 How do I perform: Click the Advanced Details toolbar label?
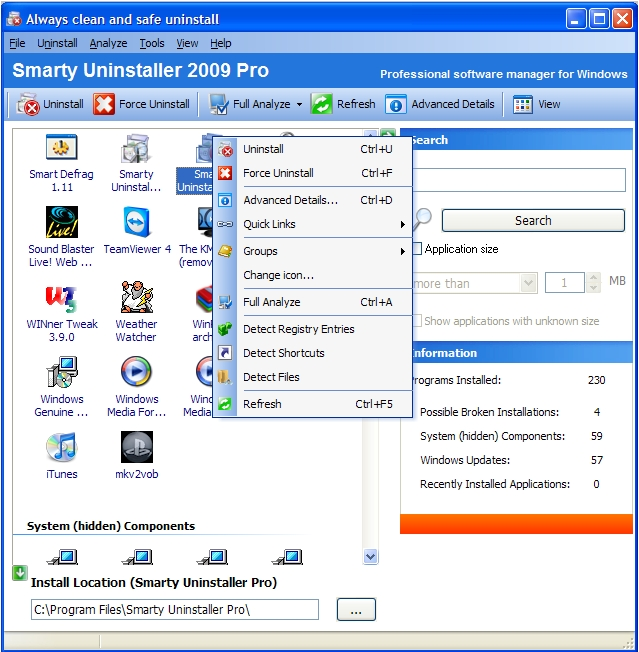pos(453,104)
